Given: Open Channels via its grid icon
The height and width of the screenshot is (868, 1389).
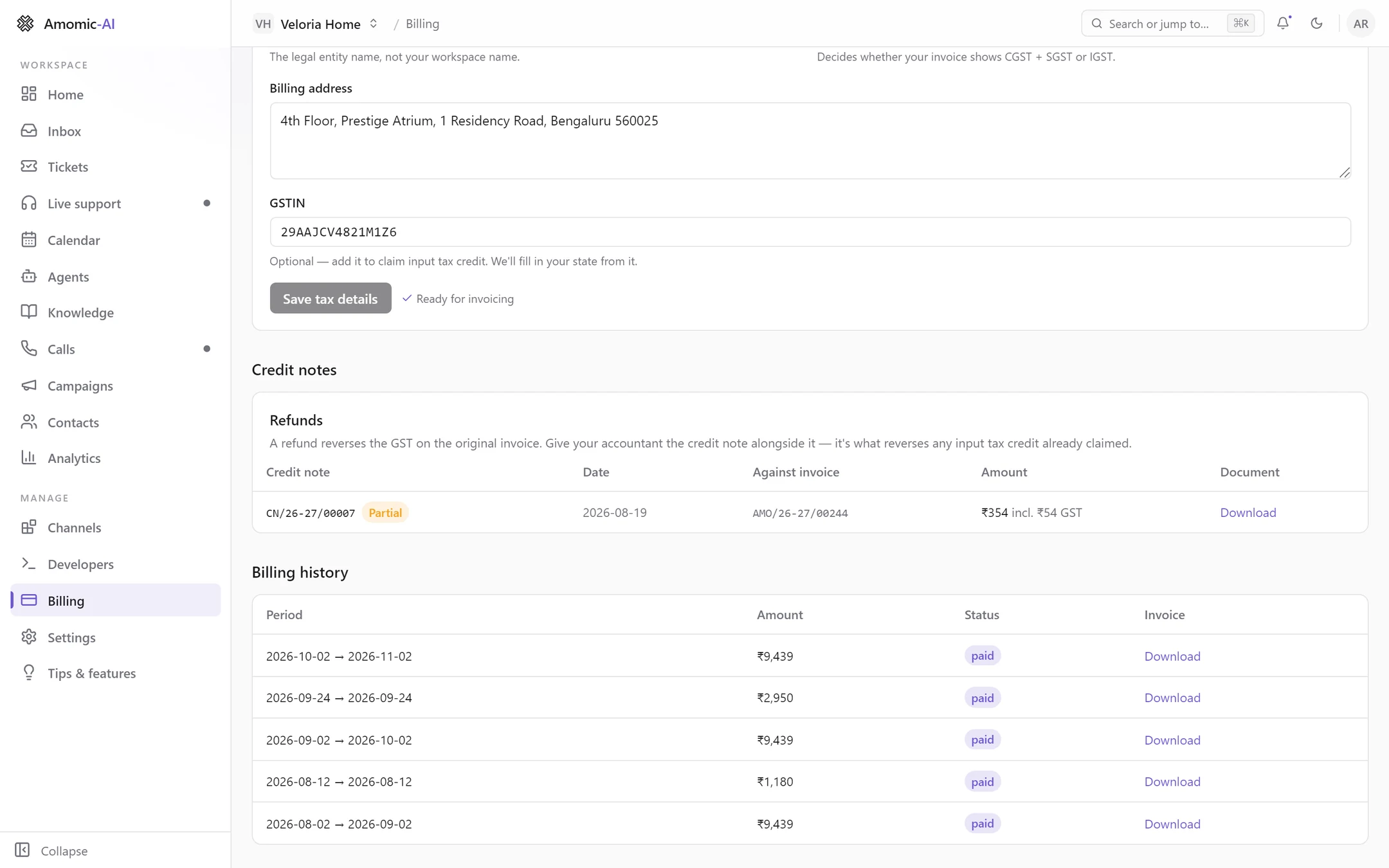Looking at the screenshot, I should click(x=29, y=527).
